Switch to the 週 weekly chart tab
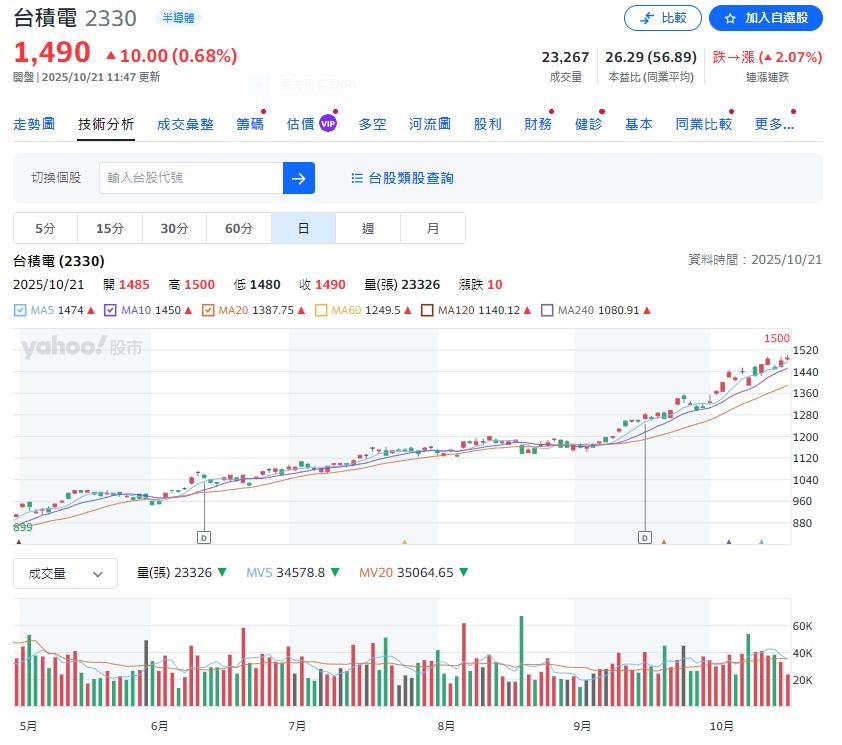This screenshot has height=745, width=842. coord(368,228)
